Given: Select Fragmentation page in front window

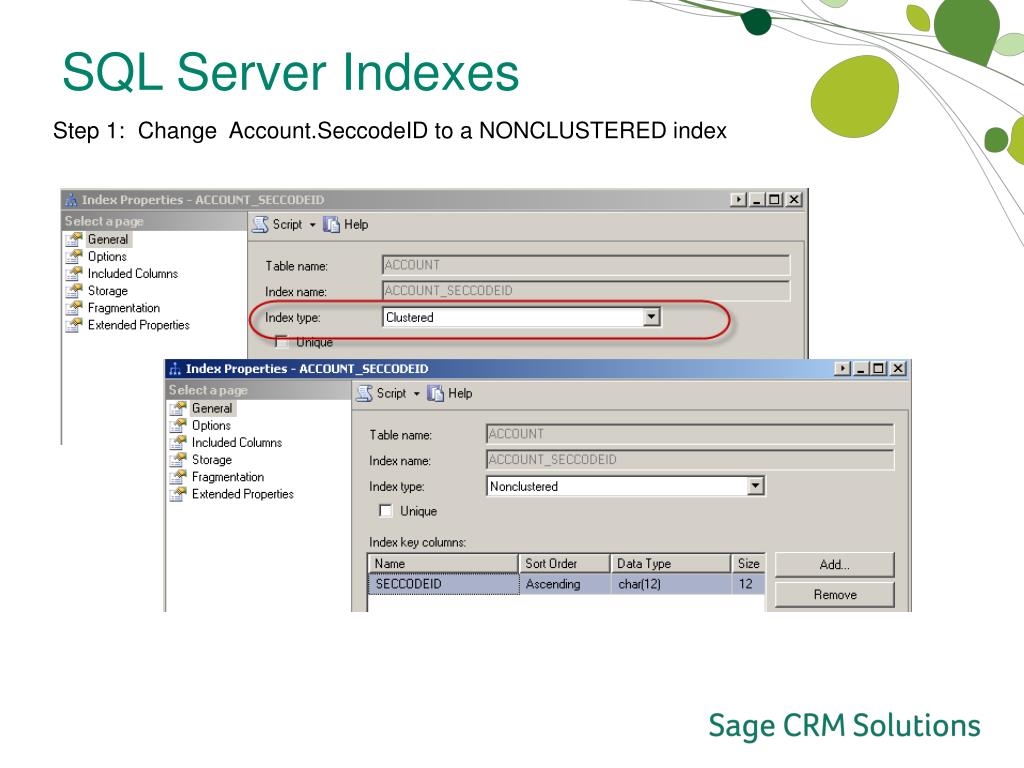Looking at the screenshot, I should (x=227, y=477).
